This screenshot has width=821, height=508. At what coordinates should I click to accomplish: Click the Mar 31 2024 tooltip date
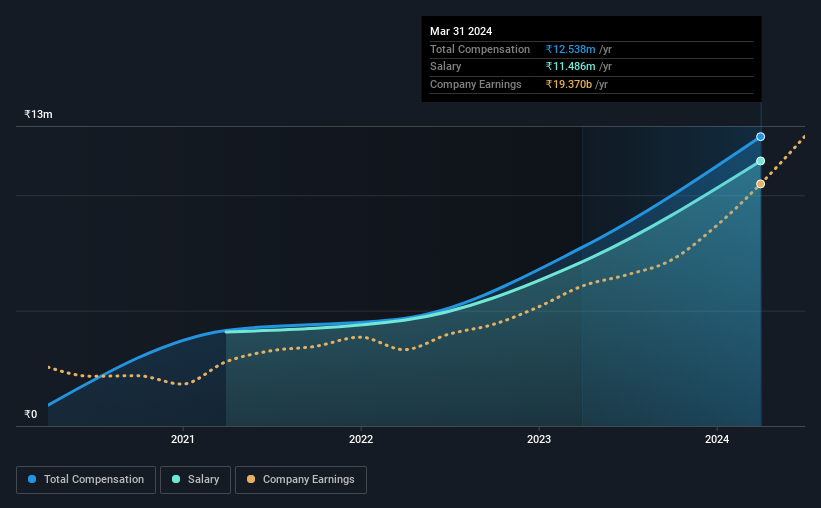(x=461, y=31)
